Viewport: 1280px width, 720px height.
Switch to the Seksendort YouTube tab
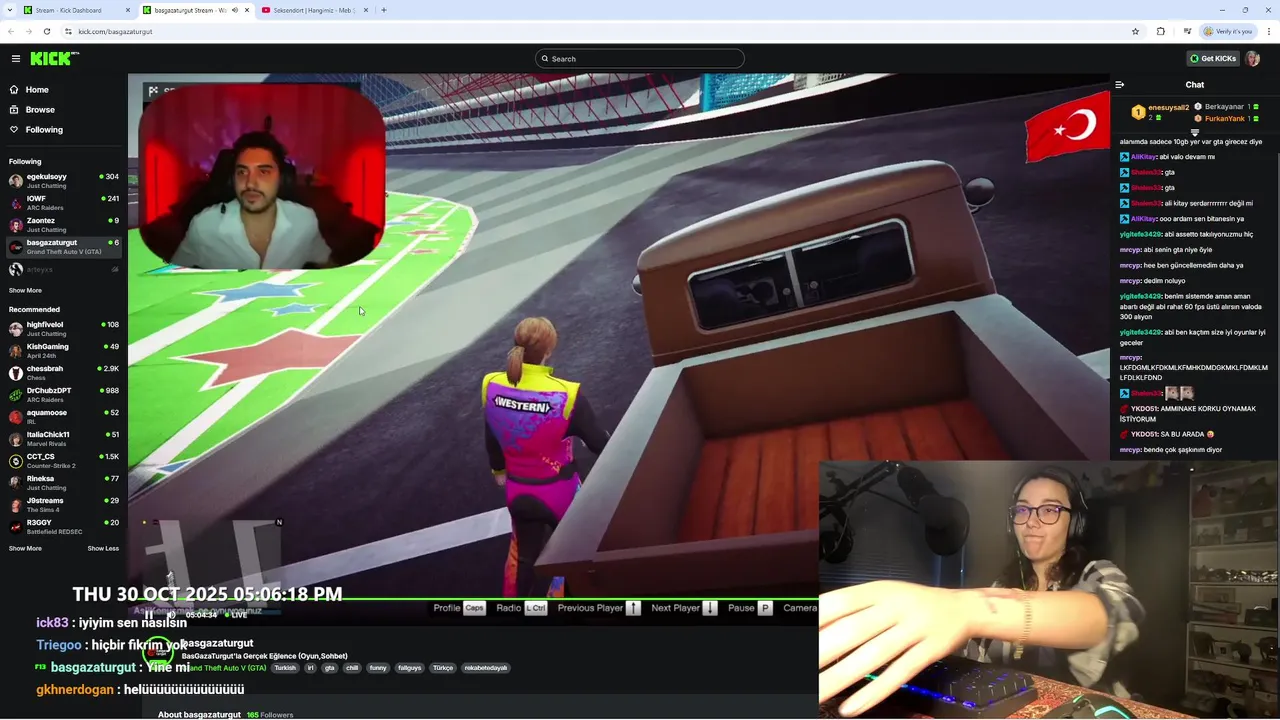[x=314, y=10]
